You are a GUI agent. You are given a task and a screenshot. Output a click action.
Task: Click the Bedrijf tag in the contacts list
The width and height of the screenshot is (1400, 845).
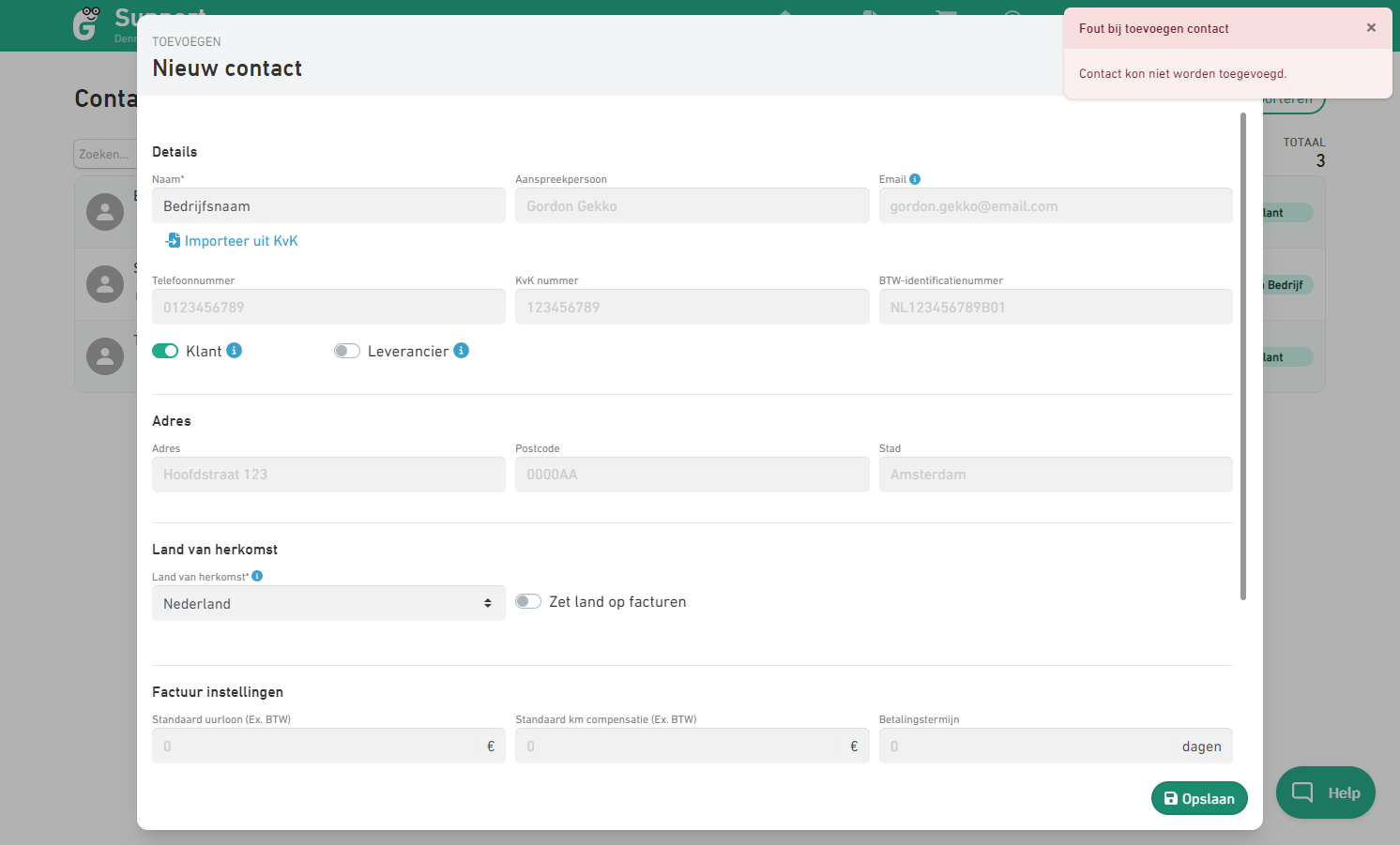1286,285
